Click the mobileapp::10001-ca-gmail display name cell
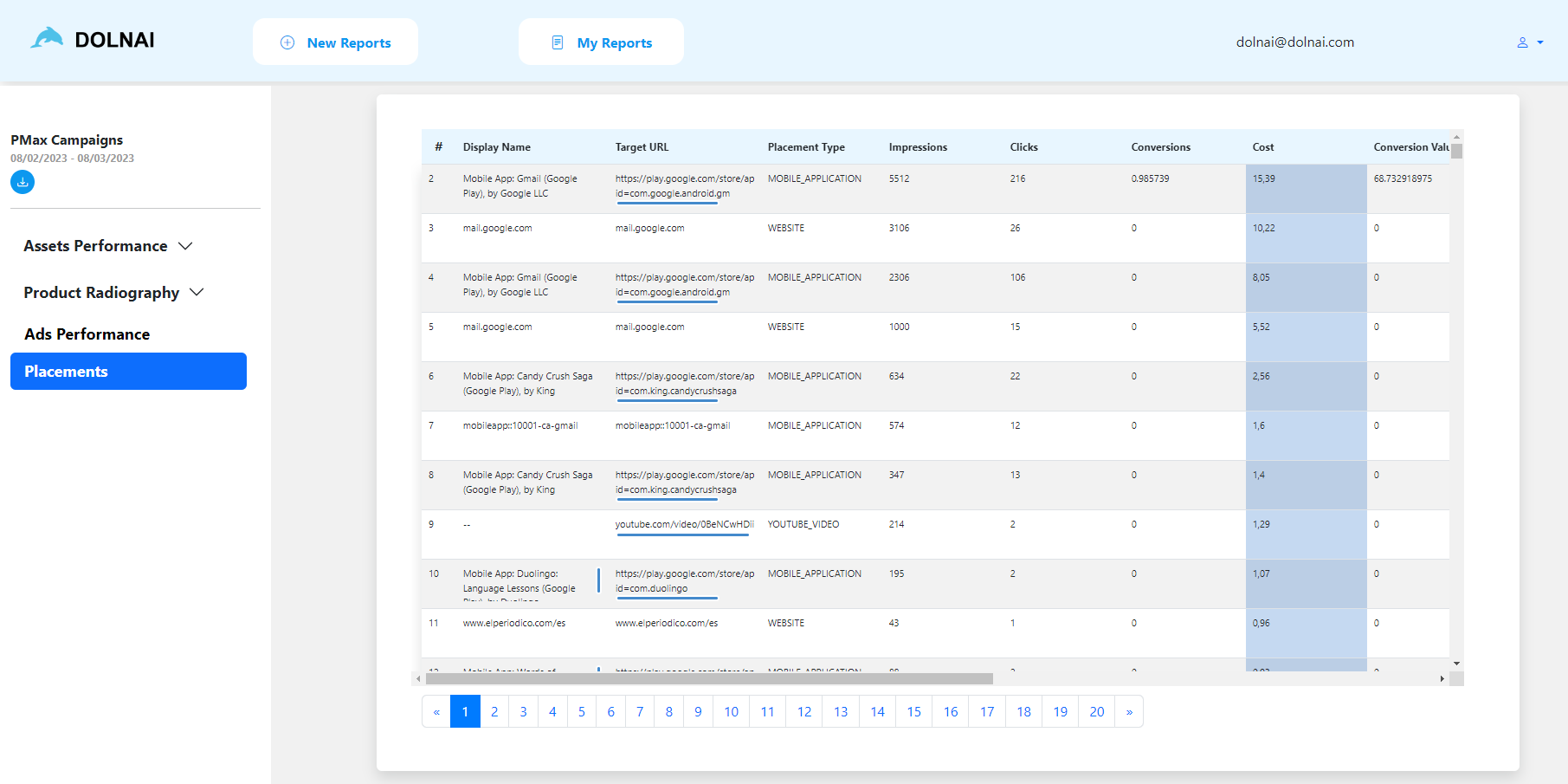This screenshot has width=1568, height=784. coord(520,425)
